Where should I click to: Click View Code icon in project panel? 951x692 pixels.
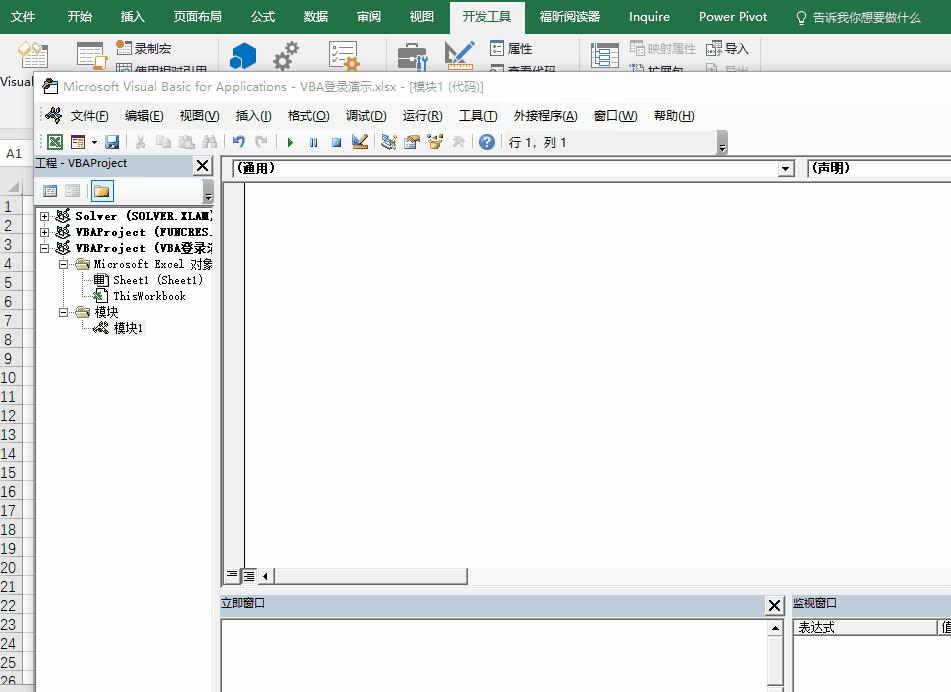tap(50, 191)
